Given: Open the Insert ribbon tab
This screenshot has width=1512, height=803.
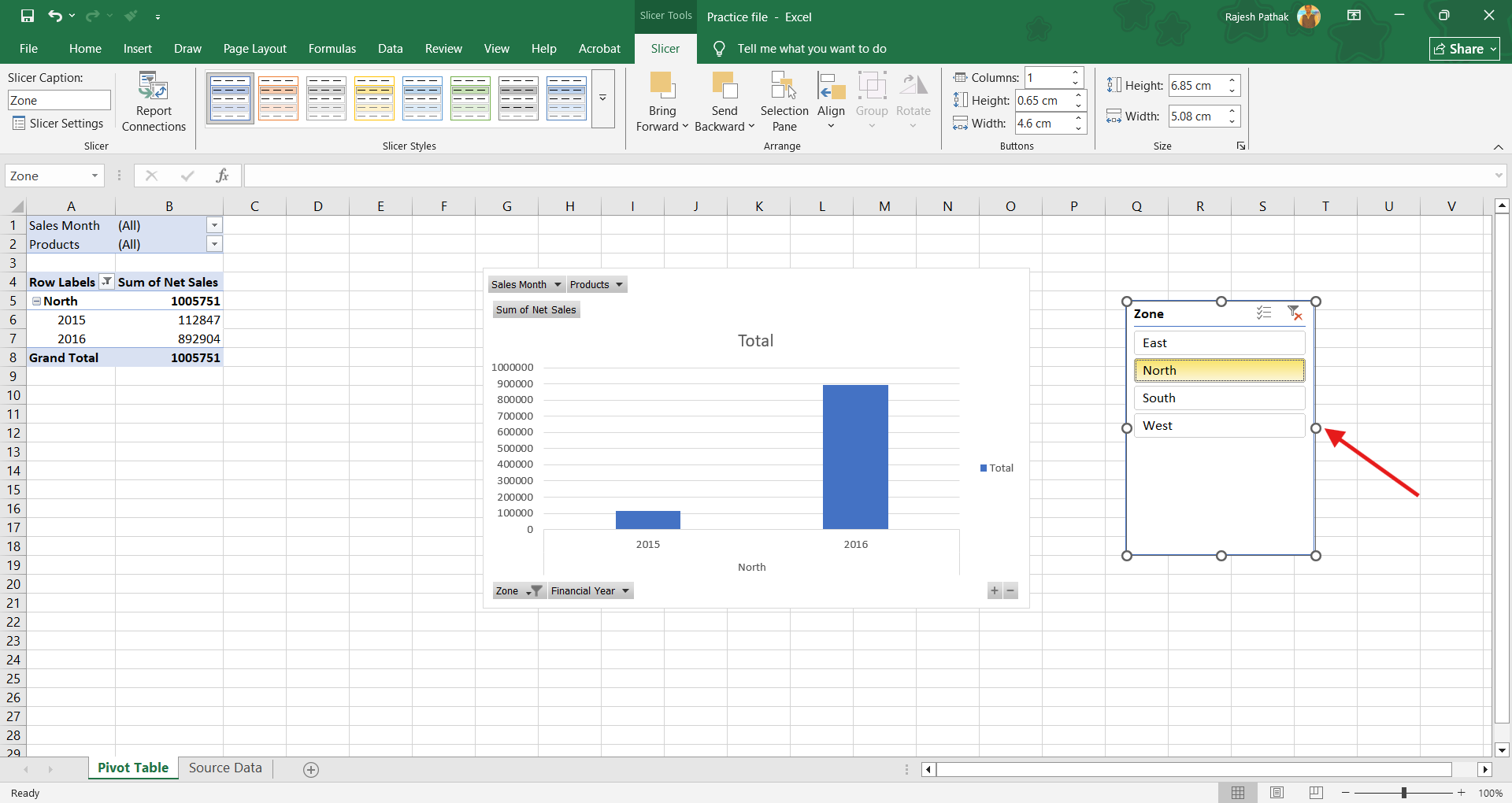Looking at the screenshot, I should [137, 49].
